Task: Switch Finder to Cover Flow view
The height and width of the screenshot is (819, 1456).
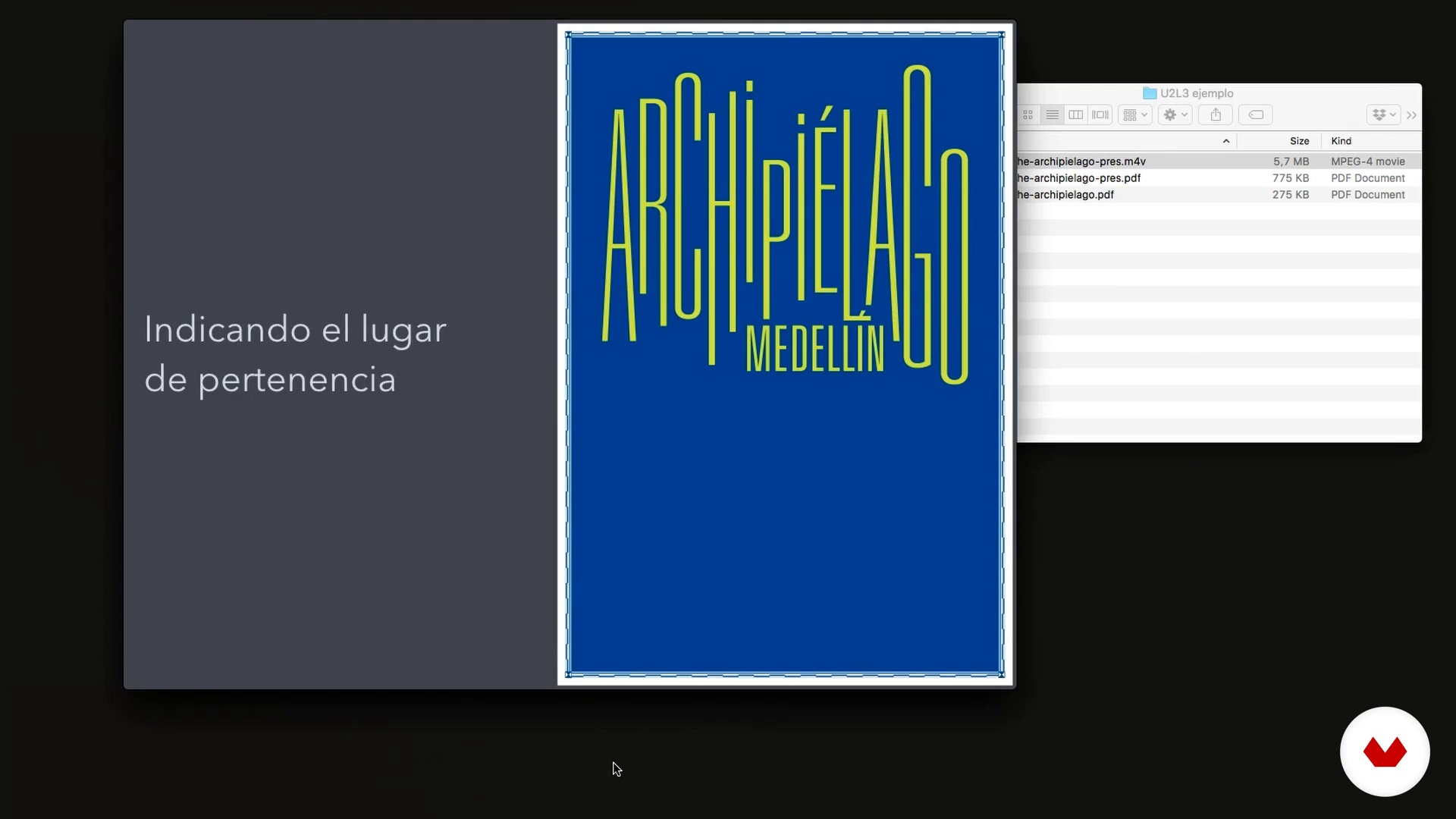Action: (x=1100, y=115)
